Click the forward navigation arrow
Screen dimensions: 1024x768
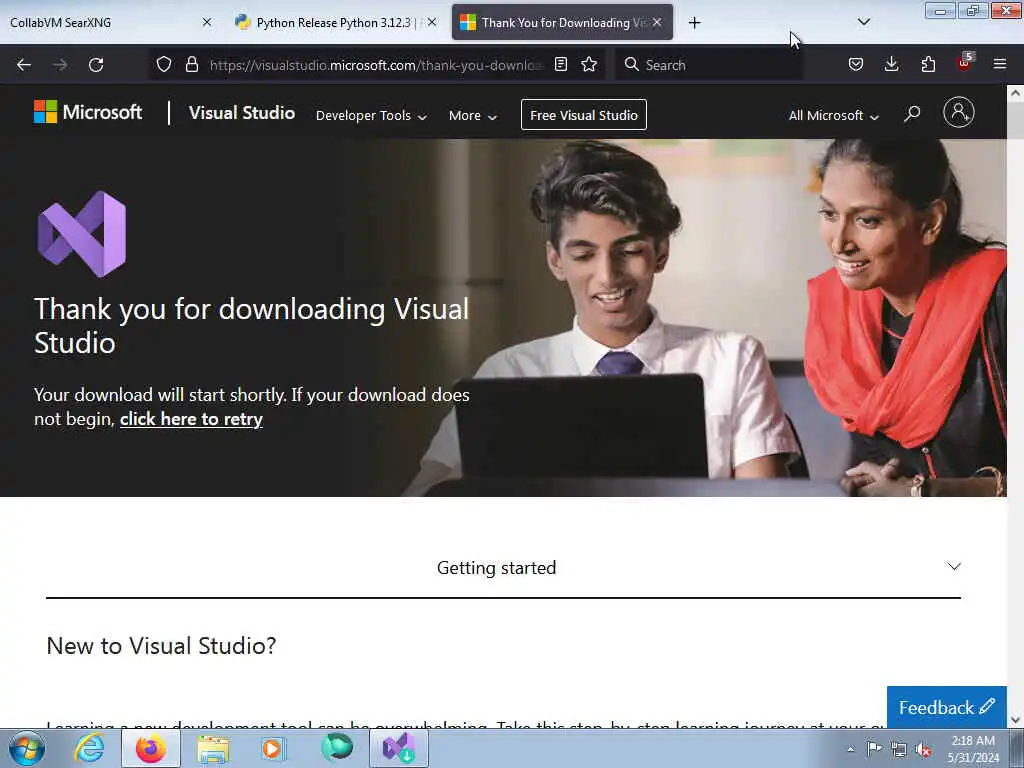[59, 65]
